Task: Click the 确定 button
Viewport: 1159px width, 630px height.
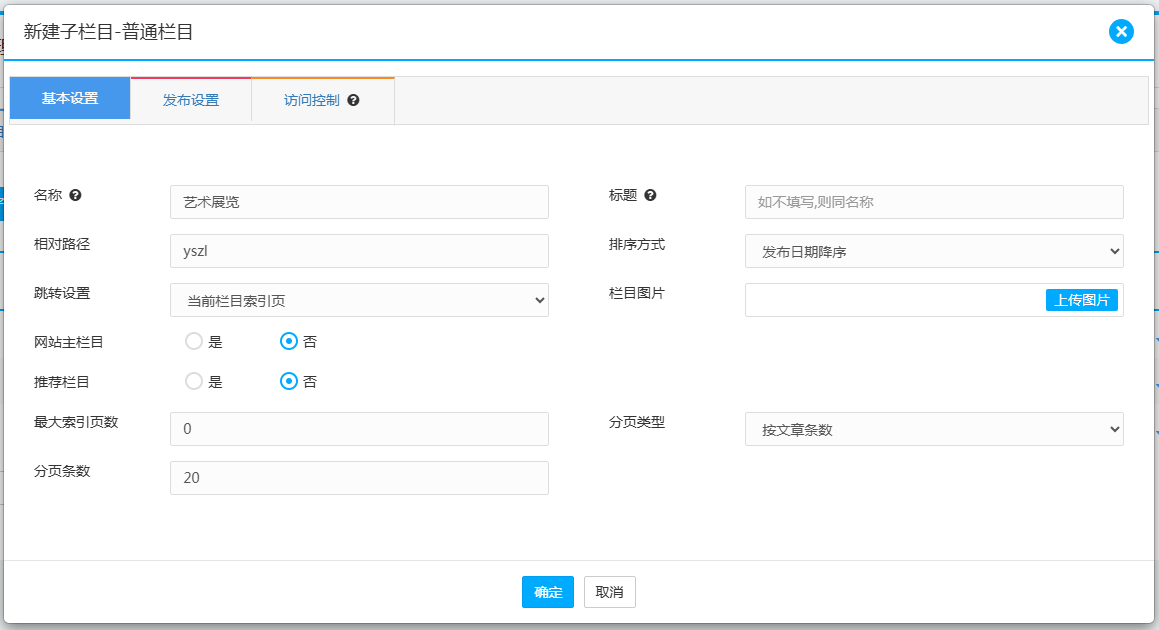Action: click(548, 592)
